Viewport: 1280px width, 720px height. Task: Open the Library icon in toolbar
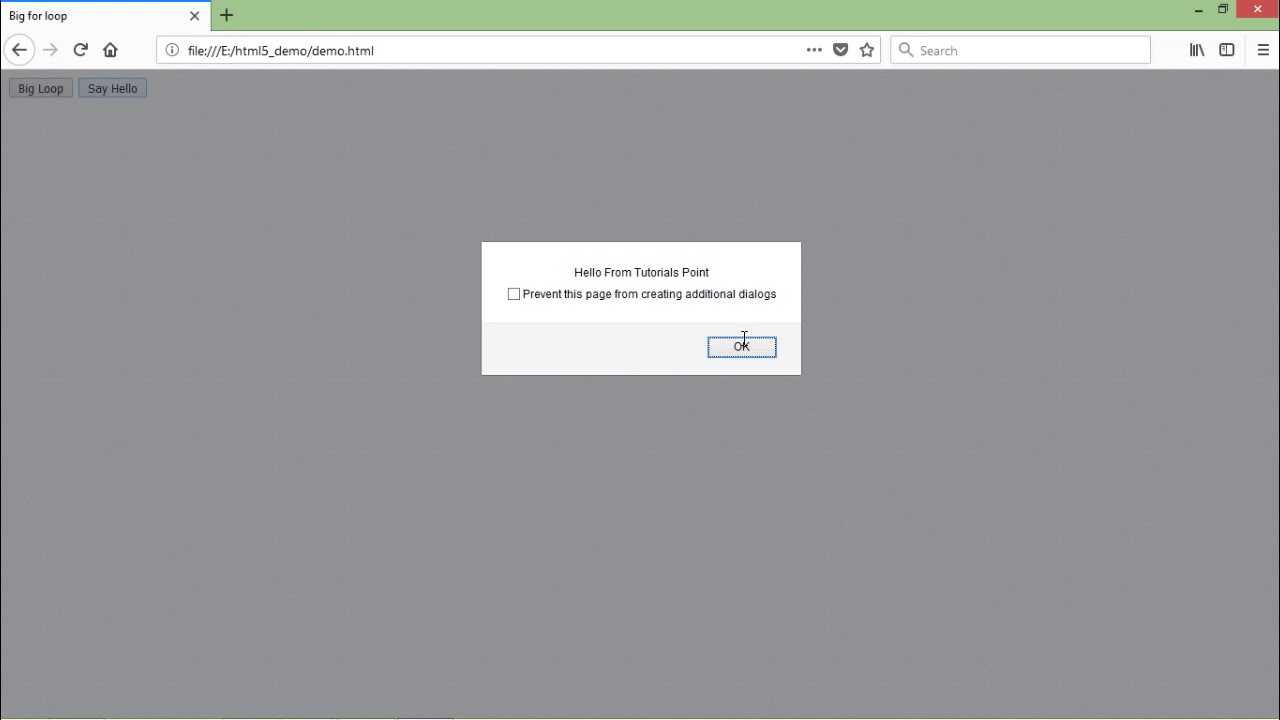pyautogui.click(x=1196, y=50)
